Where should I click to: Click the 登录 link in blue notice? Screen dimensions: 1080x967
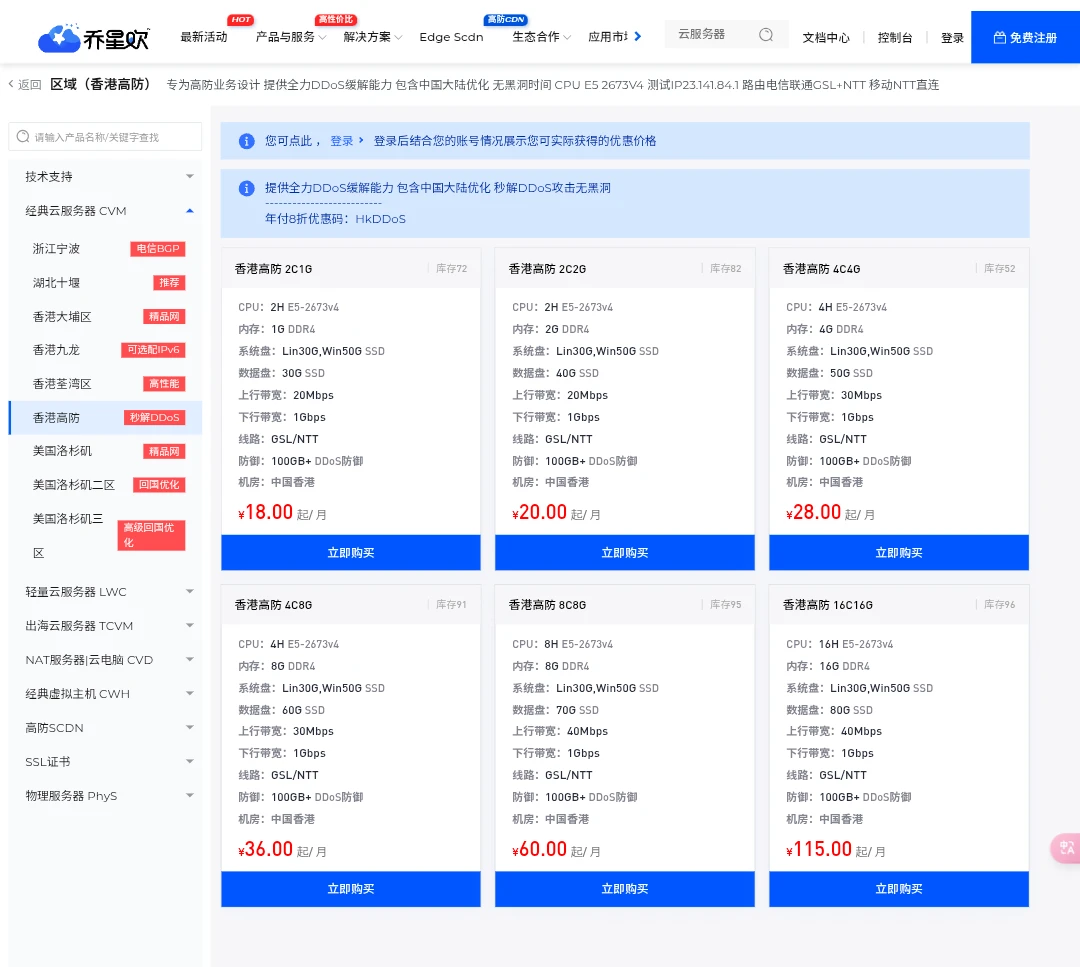click(x=342, y=141)
